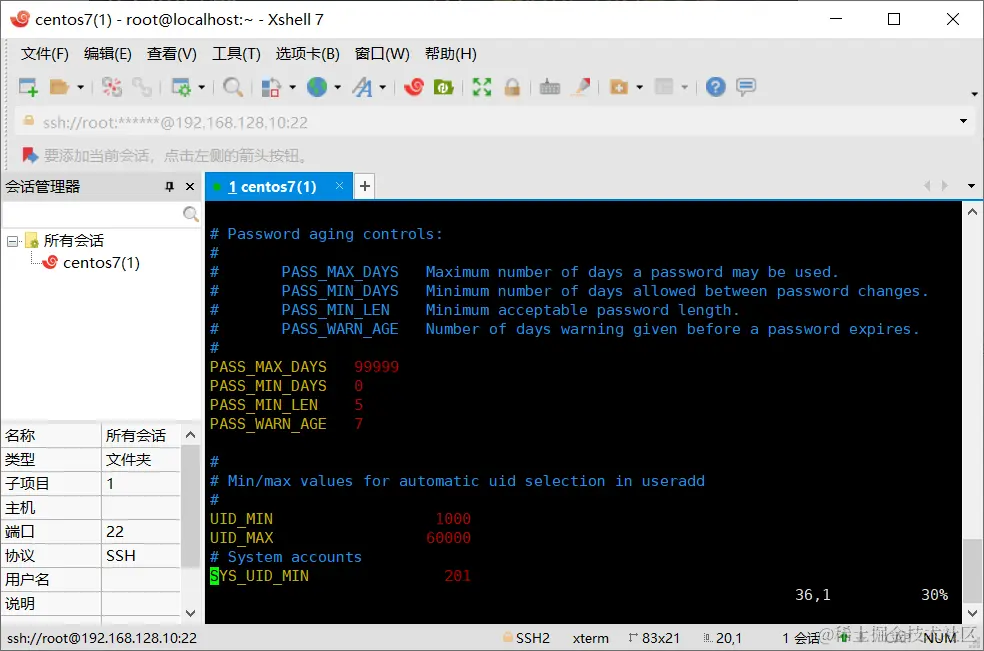Open session properties icon with gear

181,87
